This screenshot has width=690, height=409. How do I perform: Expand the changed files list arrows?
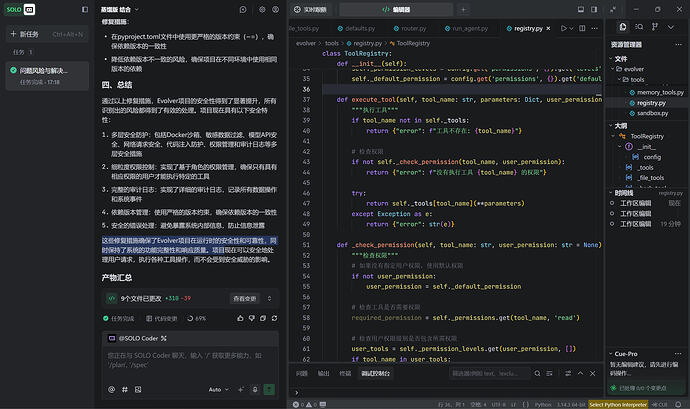[269, 298]
